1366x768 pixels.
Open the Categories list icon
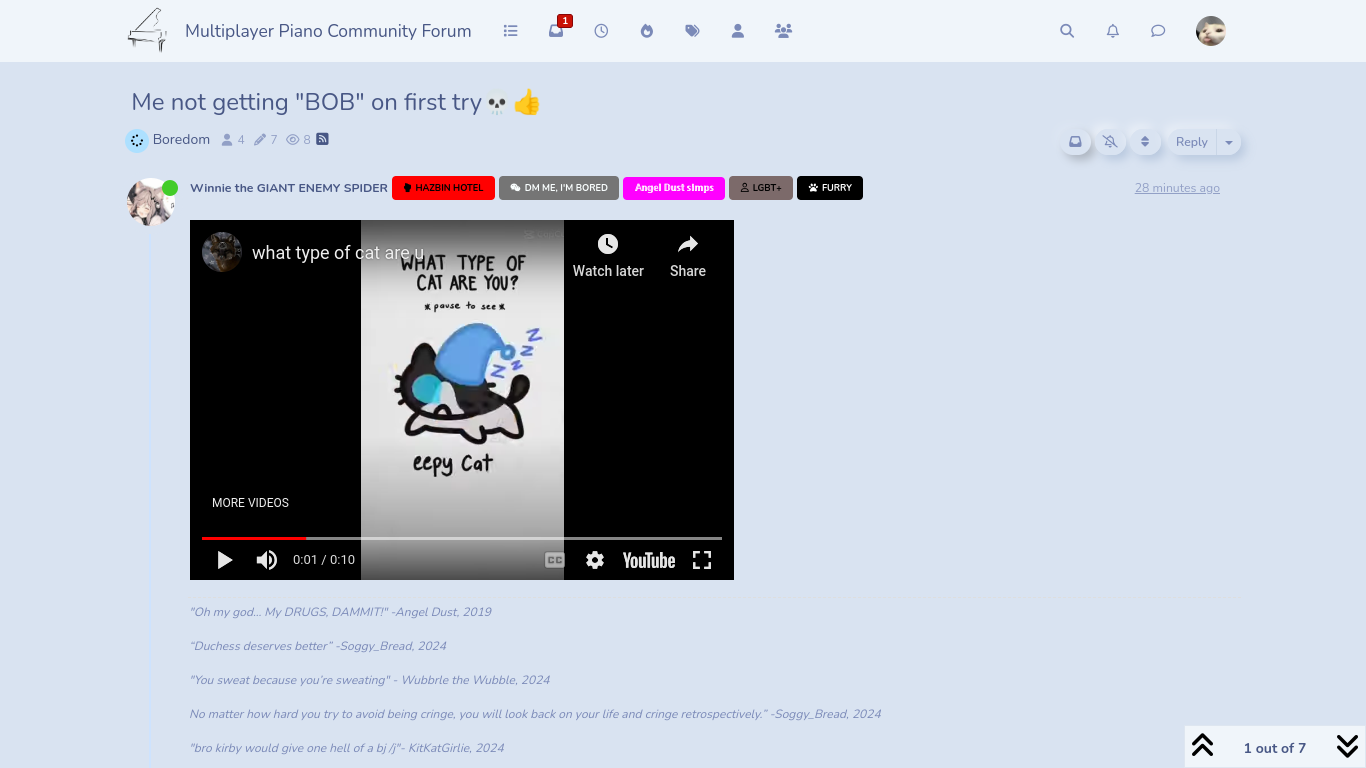point(511,31)
